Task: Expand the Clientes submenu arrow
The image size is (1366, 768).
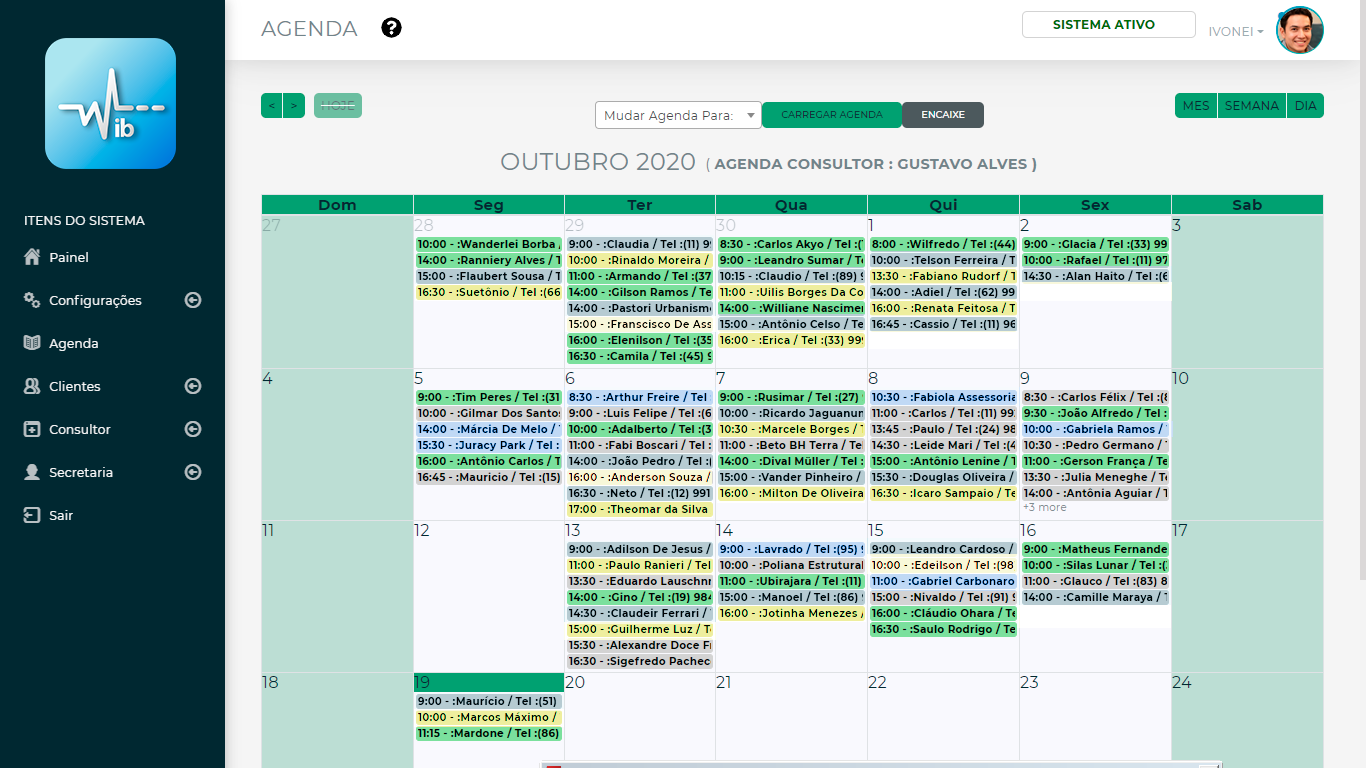Action: pyautogui.click(x=193, y=386)
